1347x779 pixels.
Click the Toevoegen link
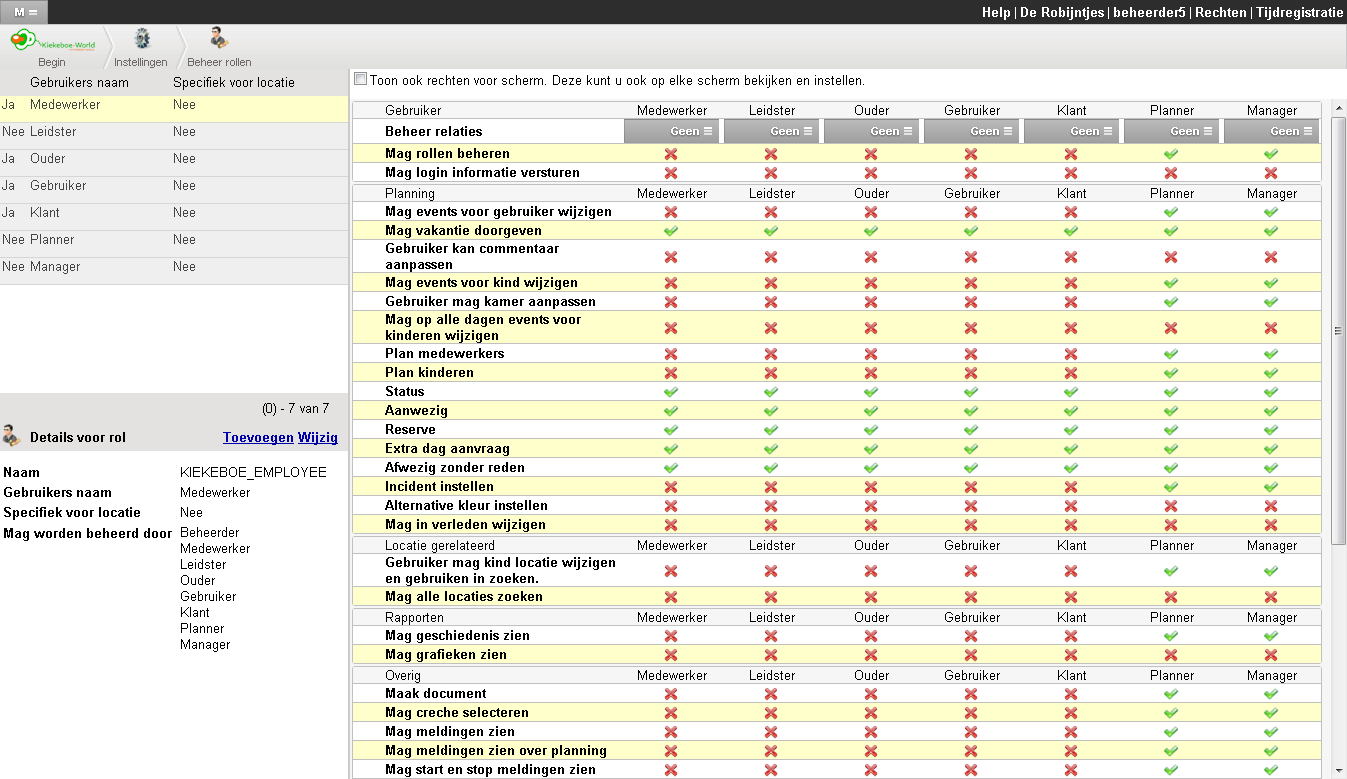(x=258, y=437)
